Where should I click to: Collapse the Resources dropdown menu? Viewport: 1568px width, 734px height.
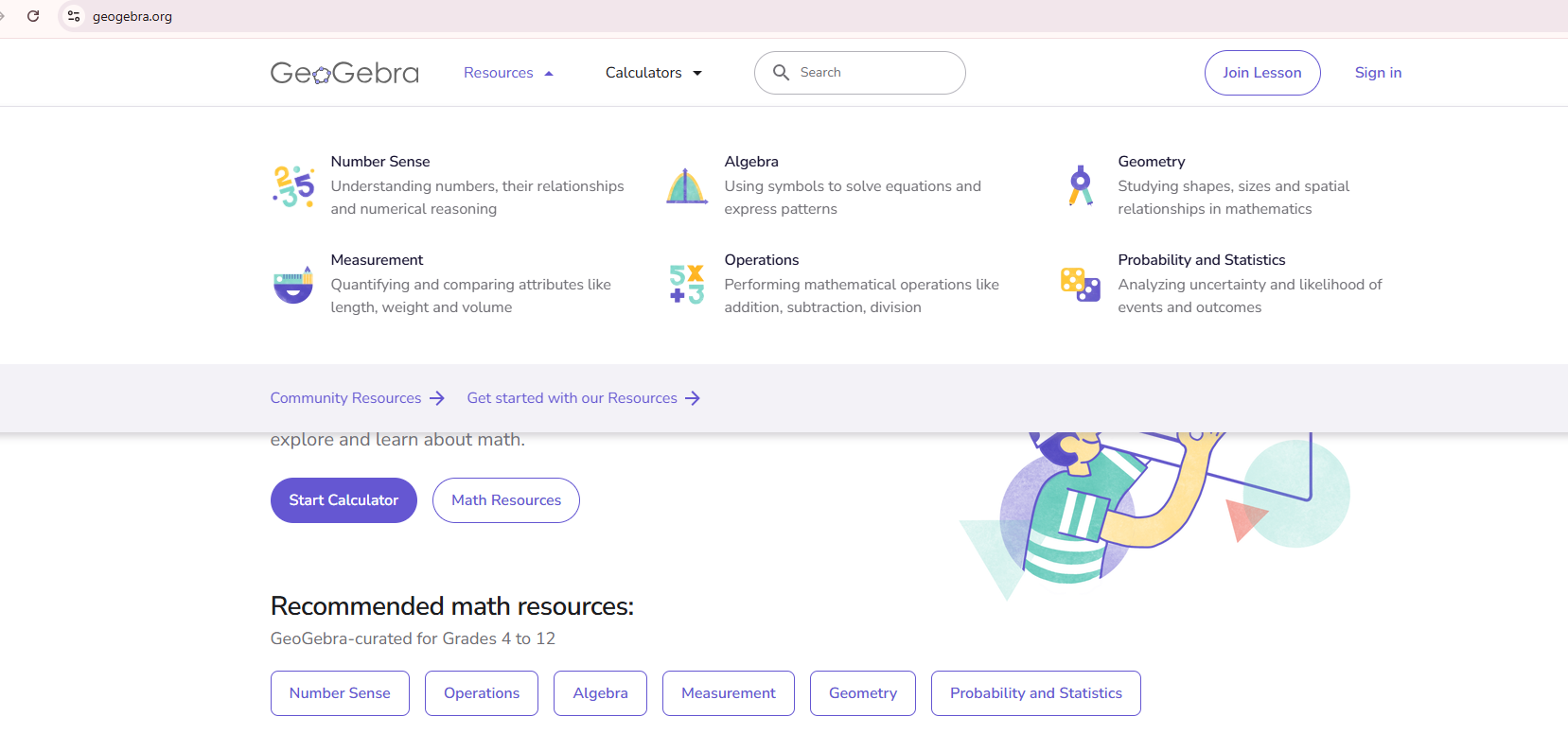click(508, 73)
